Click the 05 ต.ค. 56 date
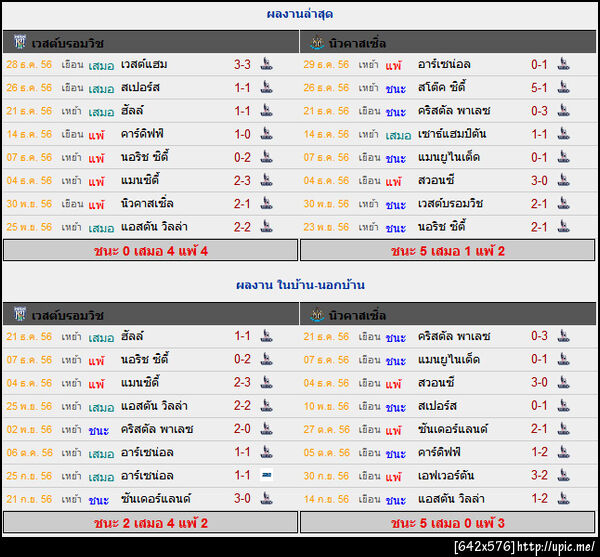The width and height of the screenshot is (600, 557). (326, 453)
